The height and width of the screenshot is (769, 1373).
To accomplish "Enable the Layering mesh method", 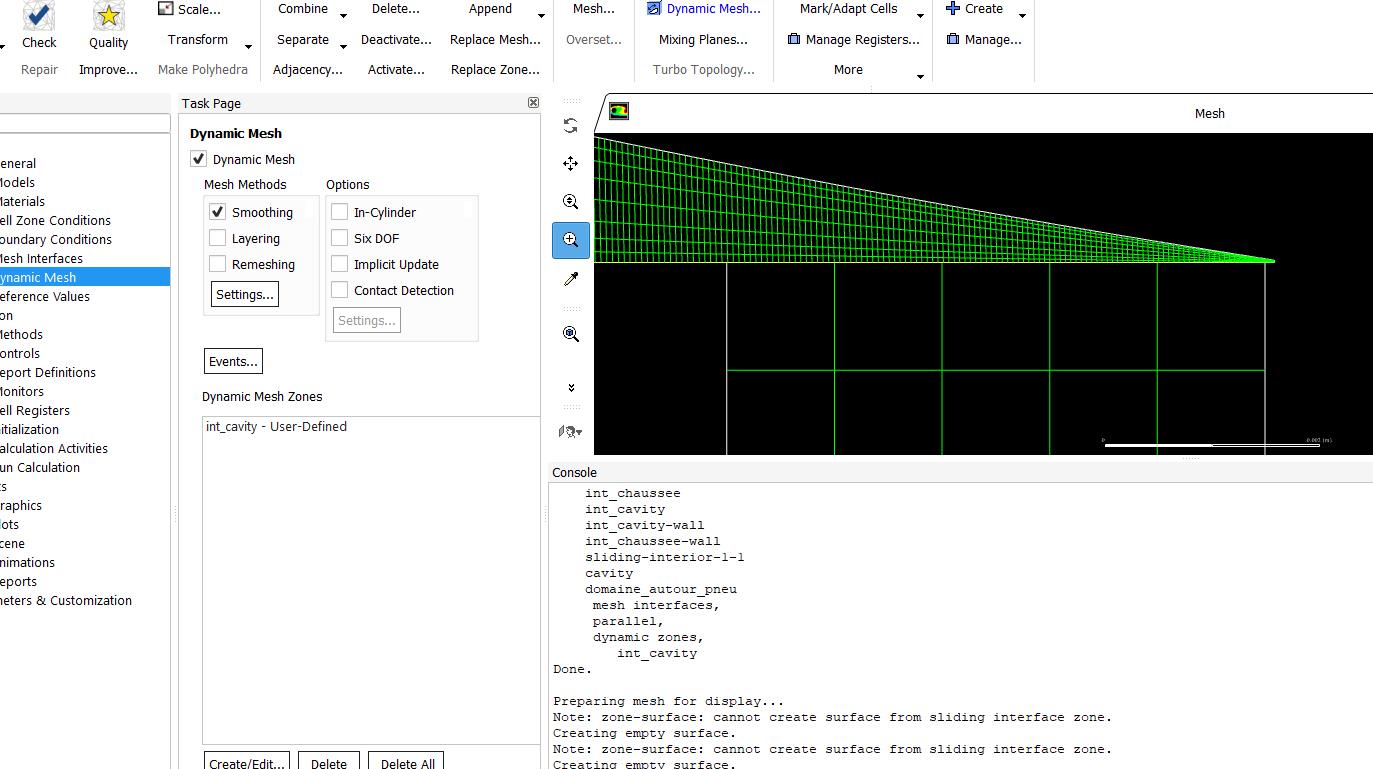I will point(217,238).
